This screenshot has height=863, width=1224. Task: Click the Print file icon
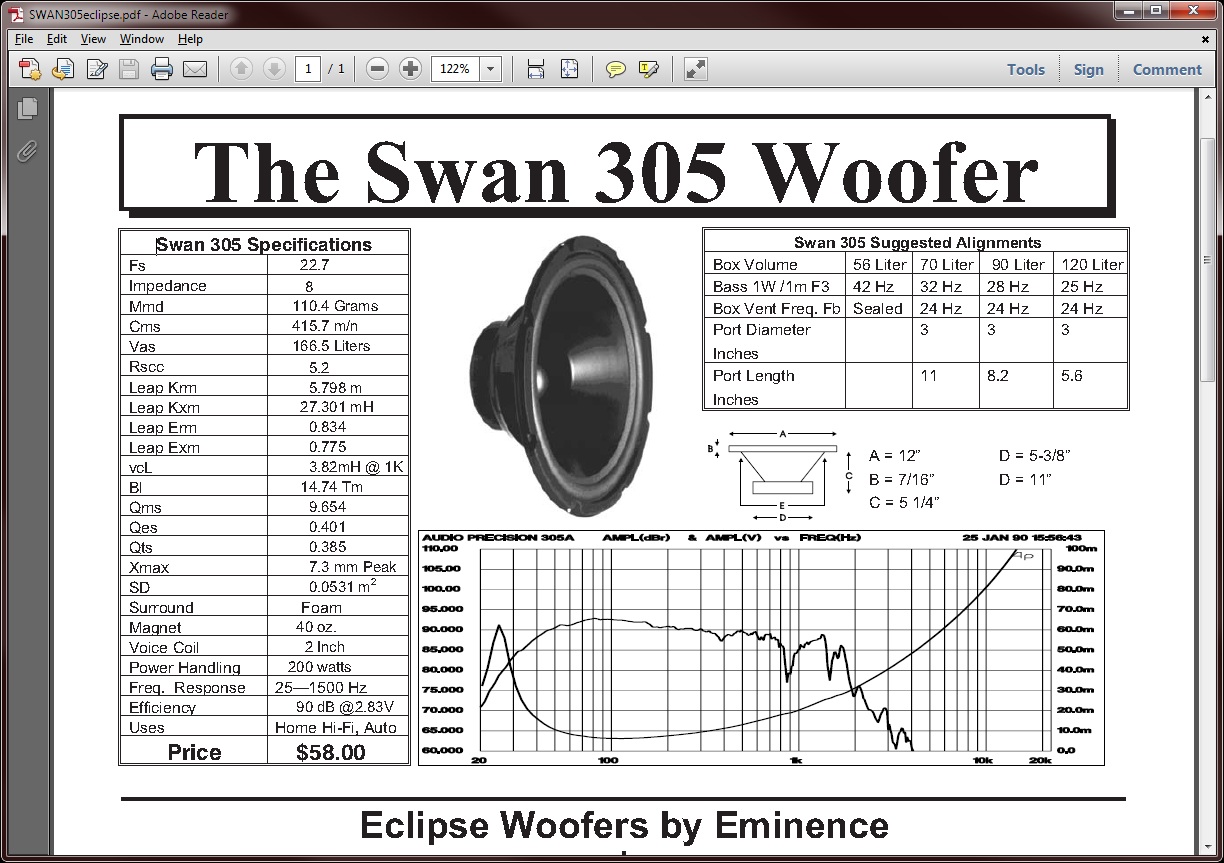coord(162,69)
